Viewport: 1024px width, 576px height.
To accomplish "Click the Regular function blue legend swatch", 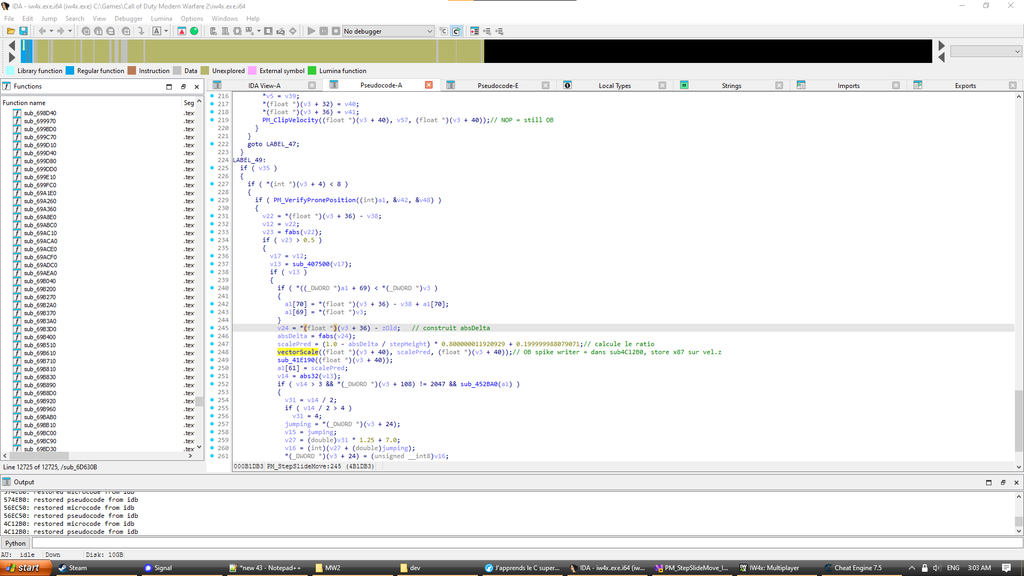I will [71, 71].
